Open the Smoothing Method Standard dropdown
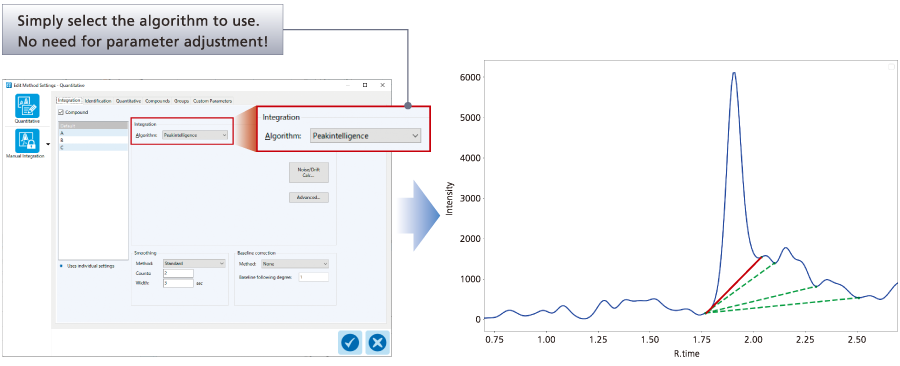Viewport: 900px width, 366px height. tap(195, 263)
